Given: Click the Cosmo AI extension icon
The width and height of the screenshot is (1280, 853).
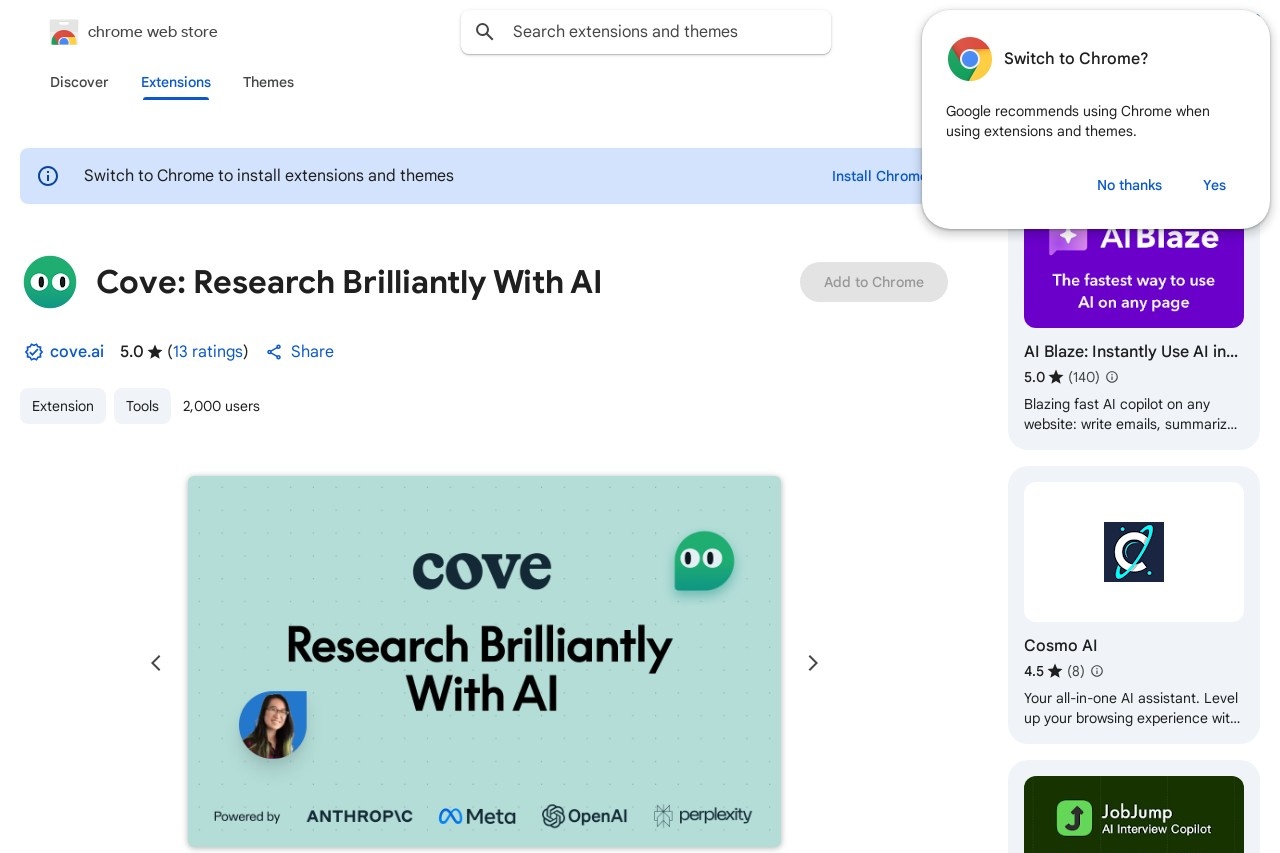Looking at the screenshot, I should pos(1134,552).
